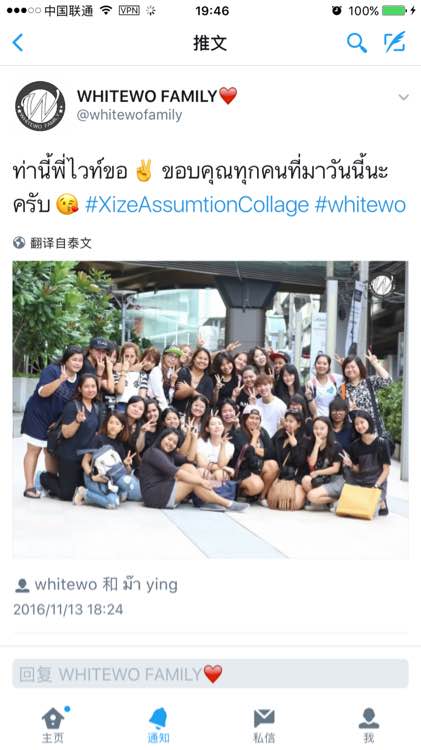Image resolution: width=421 pixels, height=750 pixels.
Task: Switch to Messages tab (私信)
Action: point(264,725)
